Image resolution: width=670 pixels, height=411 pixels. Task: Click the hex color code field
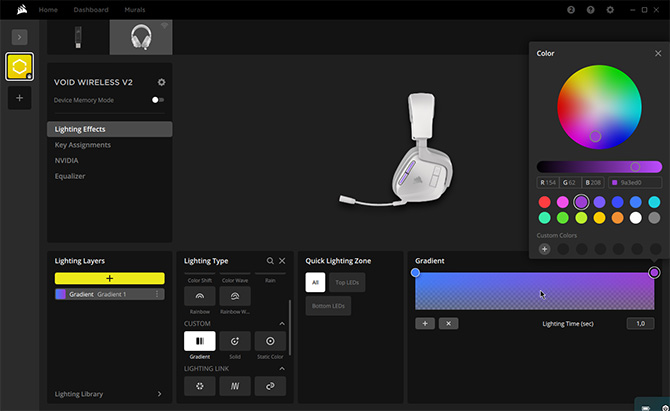pyautogui.click(x=635, y=182)
